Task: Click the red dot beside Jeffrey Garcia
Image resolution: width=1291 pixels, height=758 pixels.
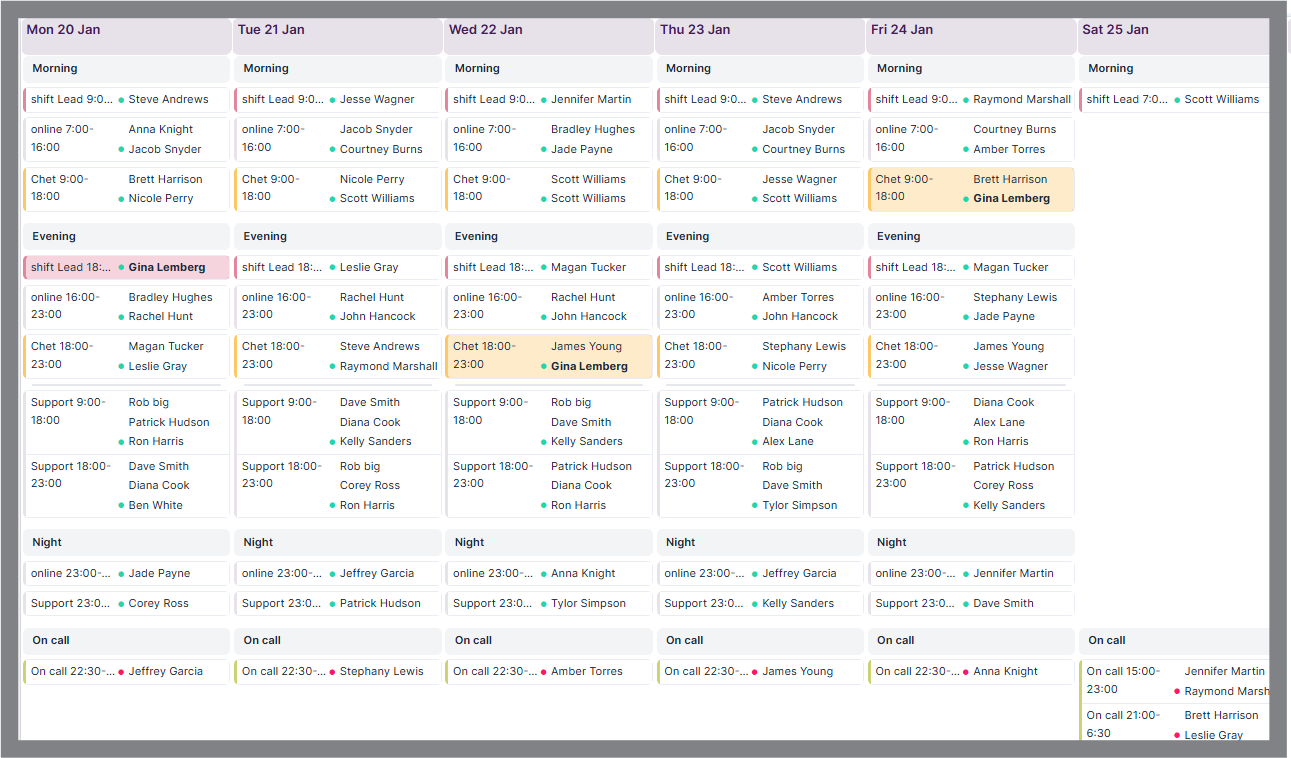Action: pos(121,672)
